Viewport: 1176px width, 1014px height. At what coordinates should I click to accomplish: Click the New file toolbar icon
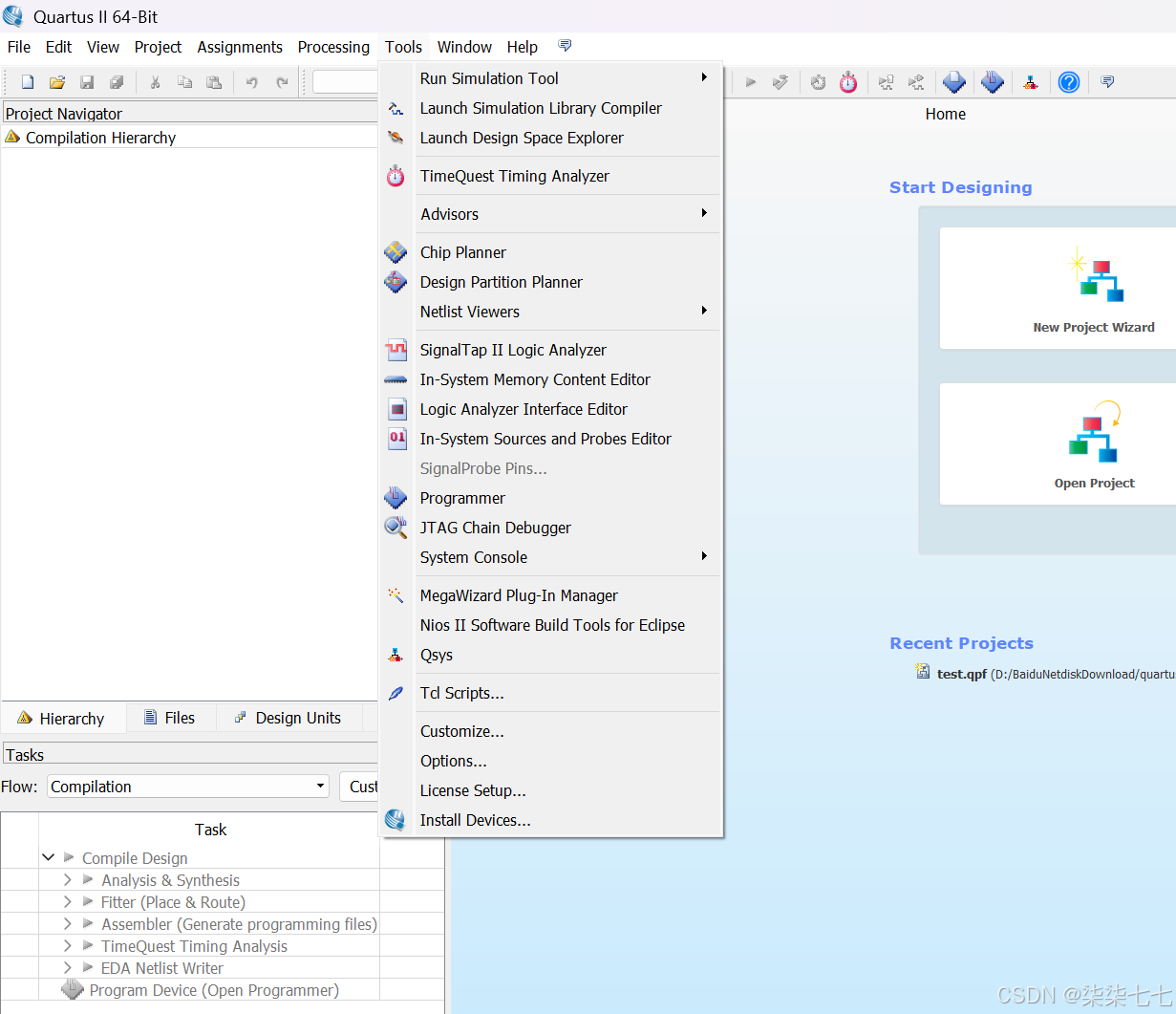pyautogui.click(x=28, y=82)
